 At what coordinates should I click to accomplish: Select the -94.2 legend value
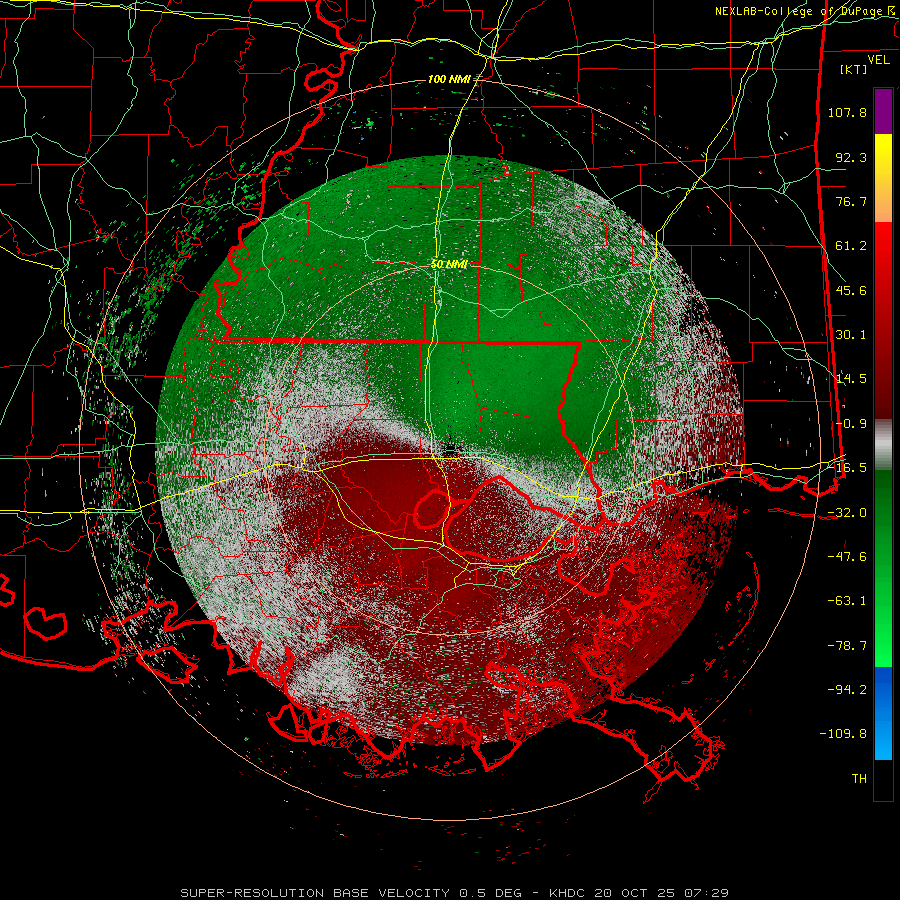click(x=847, y=690)
